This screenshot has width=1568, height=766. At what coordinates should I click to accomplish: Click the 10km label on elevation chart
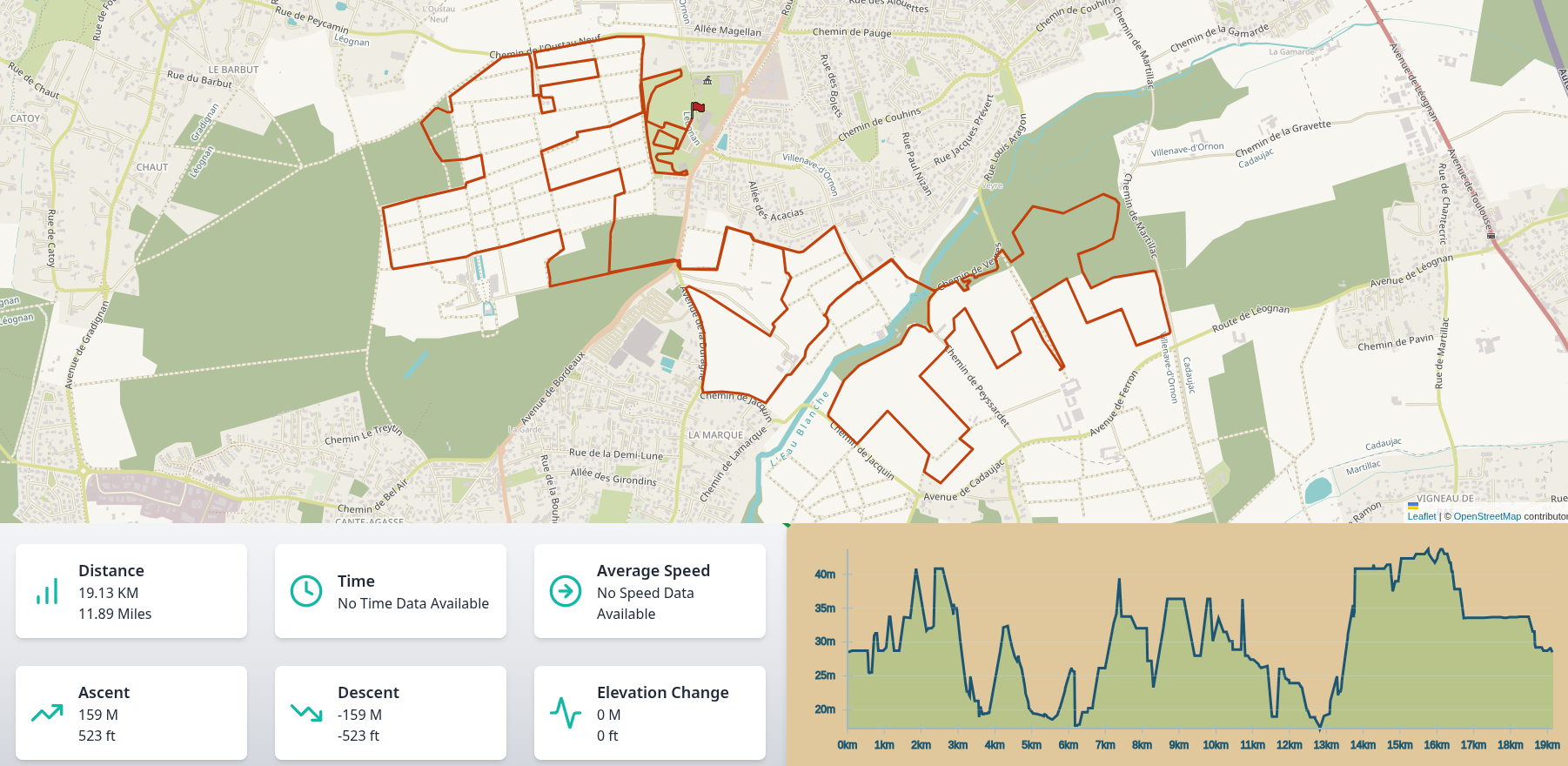coord(1216,745)
